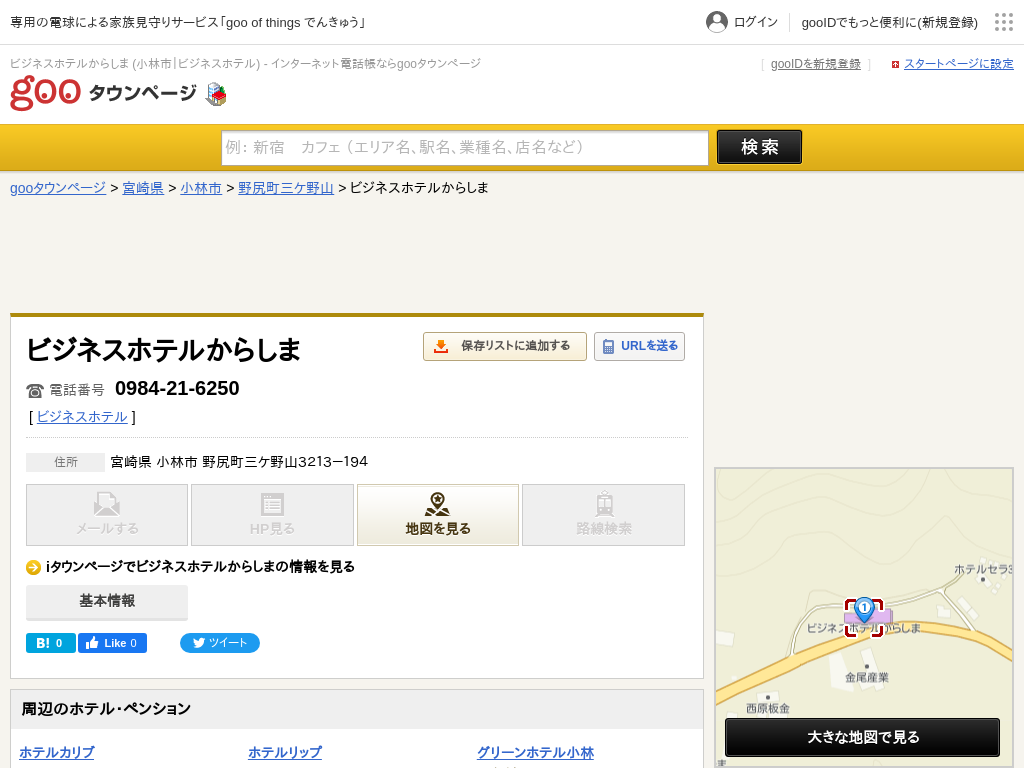Open 宮崎県 breadcrumb link
1024x768 pixels.
[143, 188]
